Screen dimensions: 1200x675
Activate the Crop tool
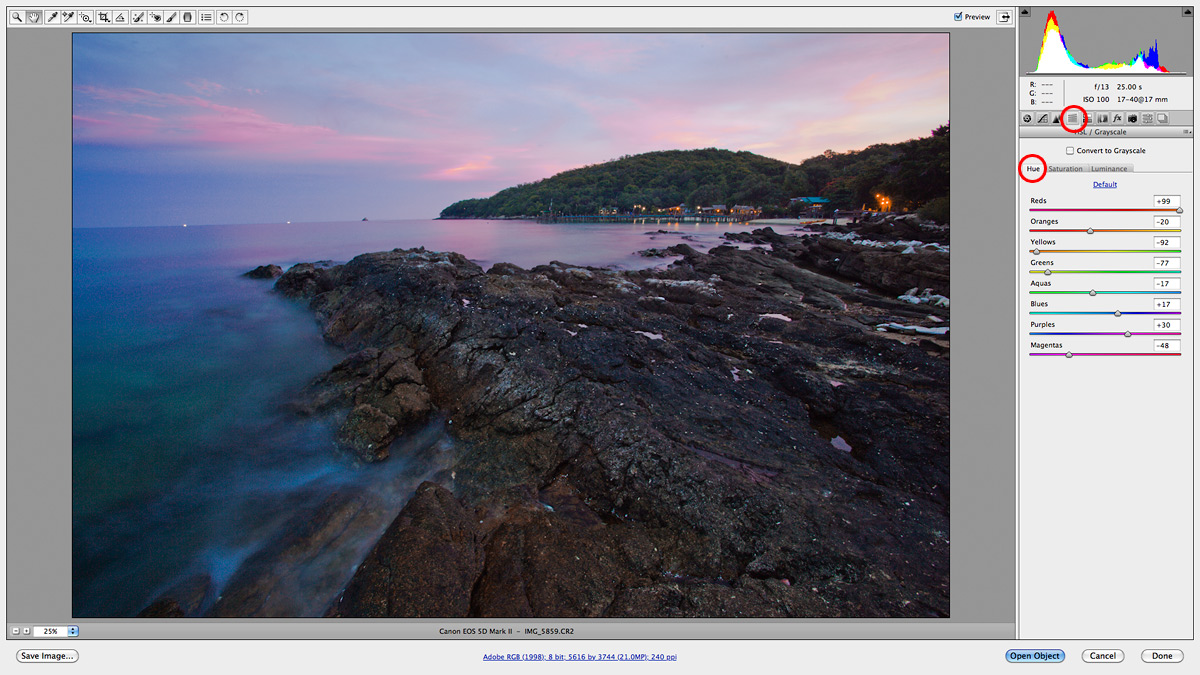[103, 17]
